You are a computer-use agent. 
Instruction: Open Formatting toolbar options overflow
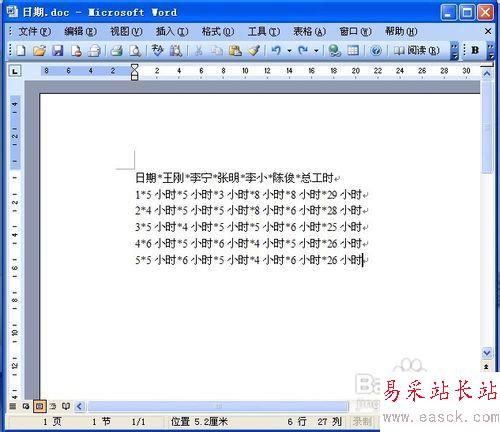(x=490, y=51)
